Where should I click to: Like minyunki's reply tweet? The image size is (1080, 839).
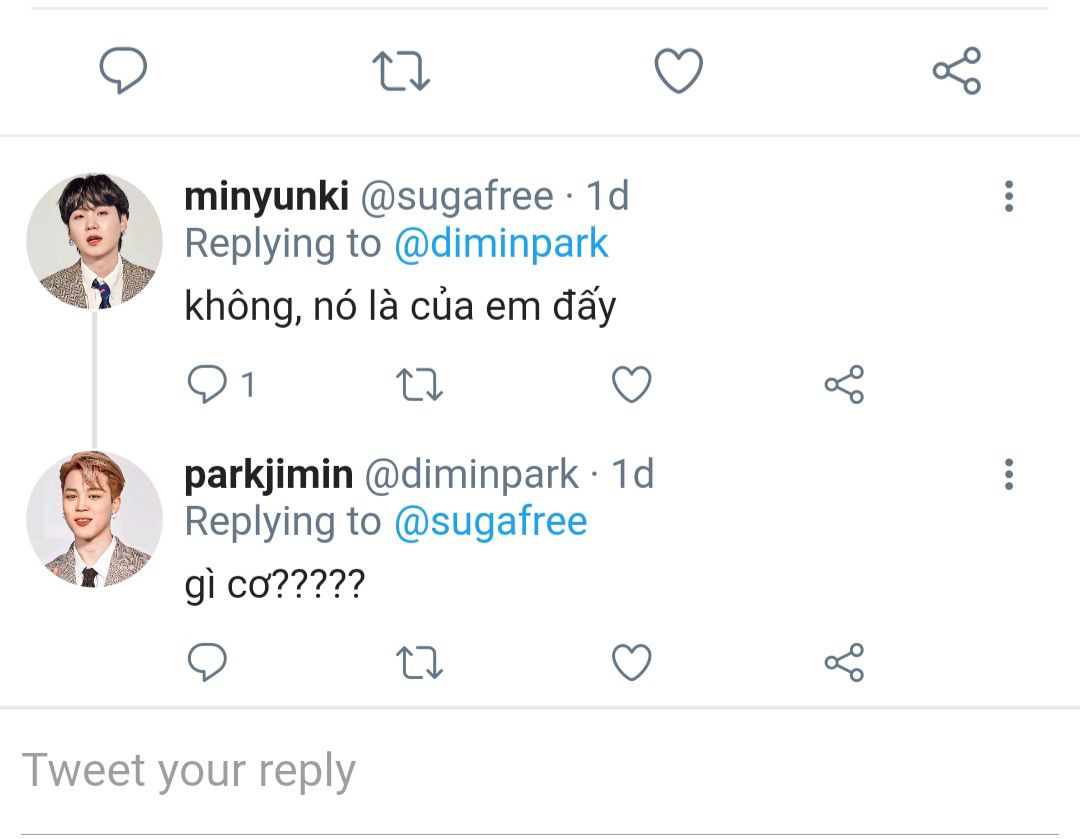631,385
